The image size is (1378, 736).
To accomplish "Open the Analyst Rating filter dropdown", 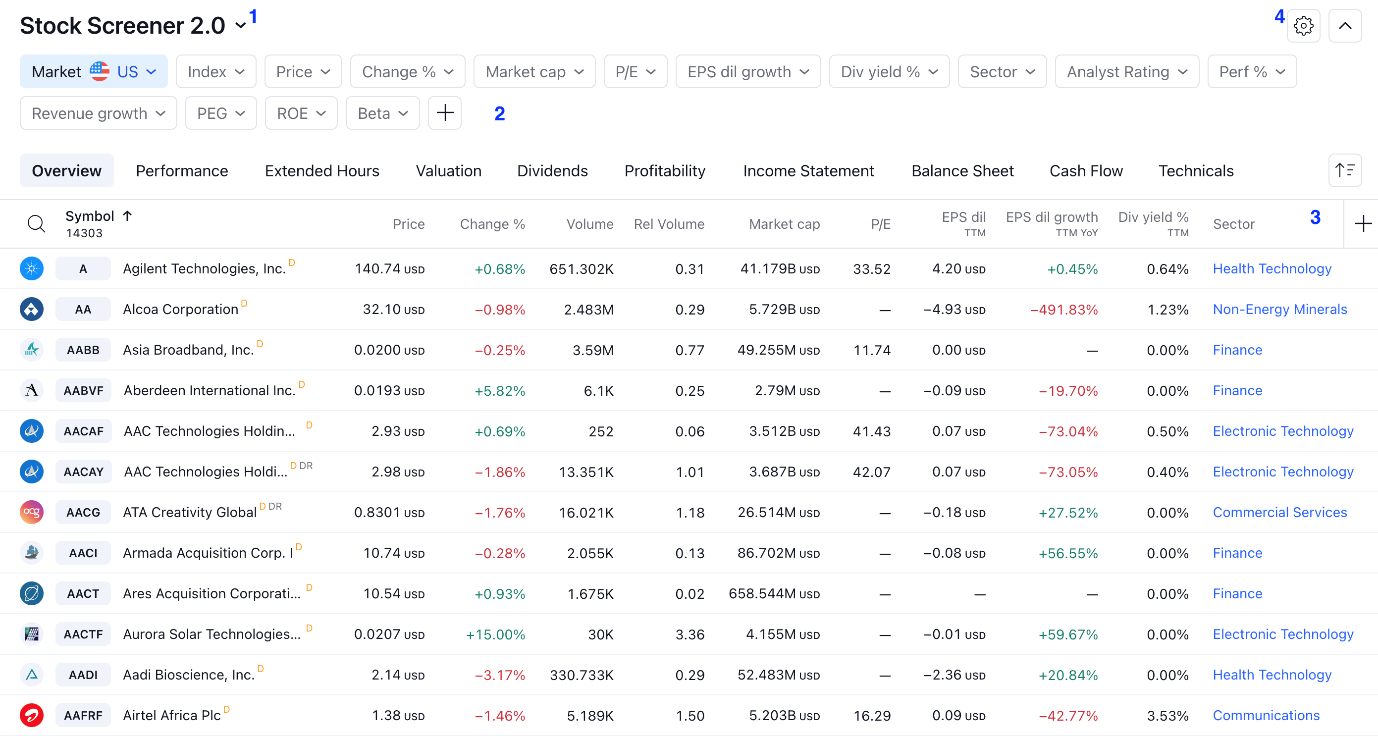I will coord(1128,71).
